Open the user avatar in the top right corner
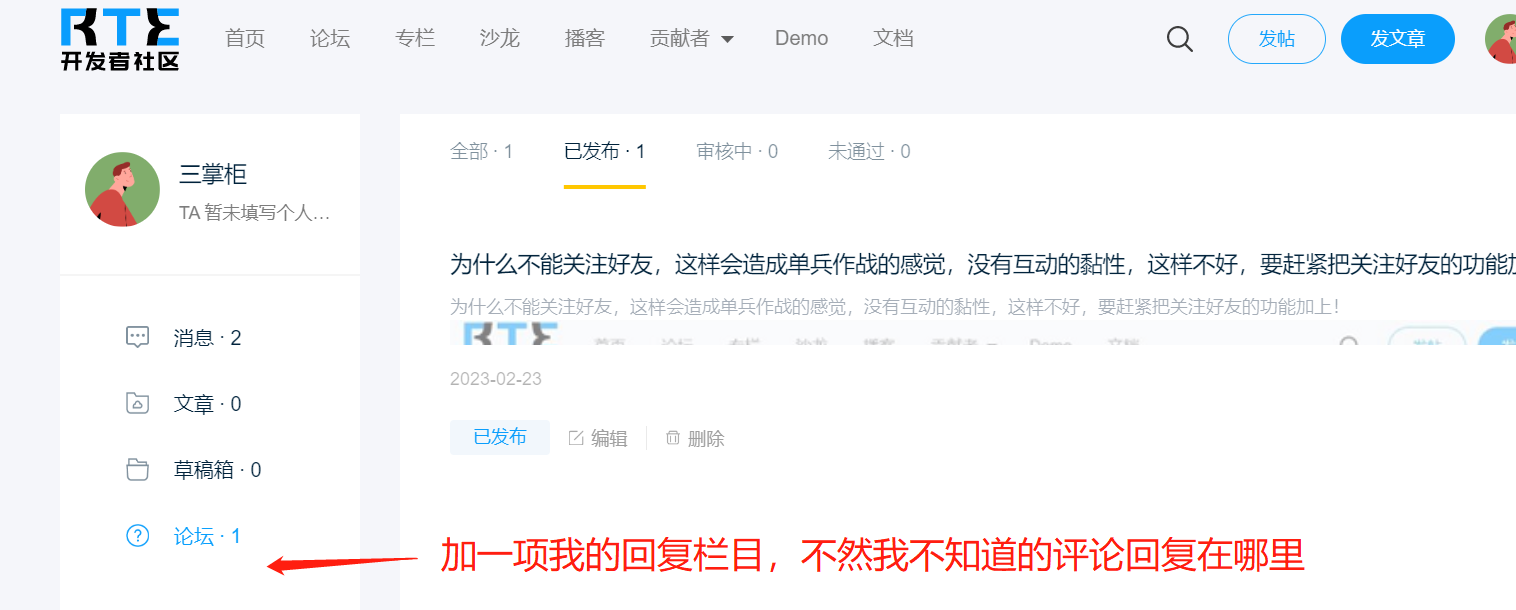The image size is (1516, 610). (1501, 39)
